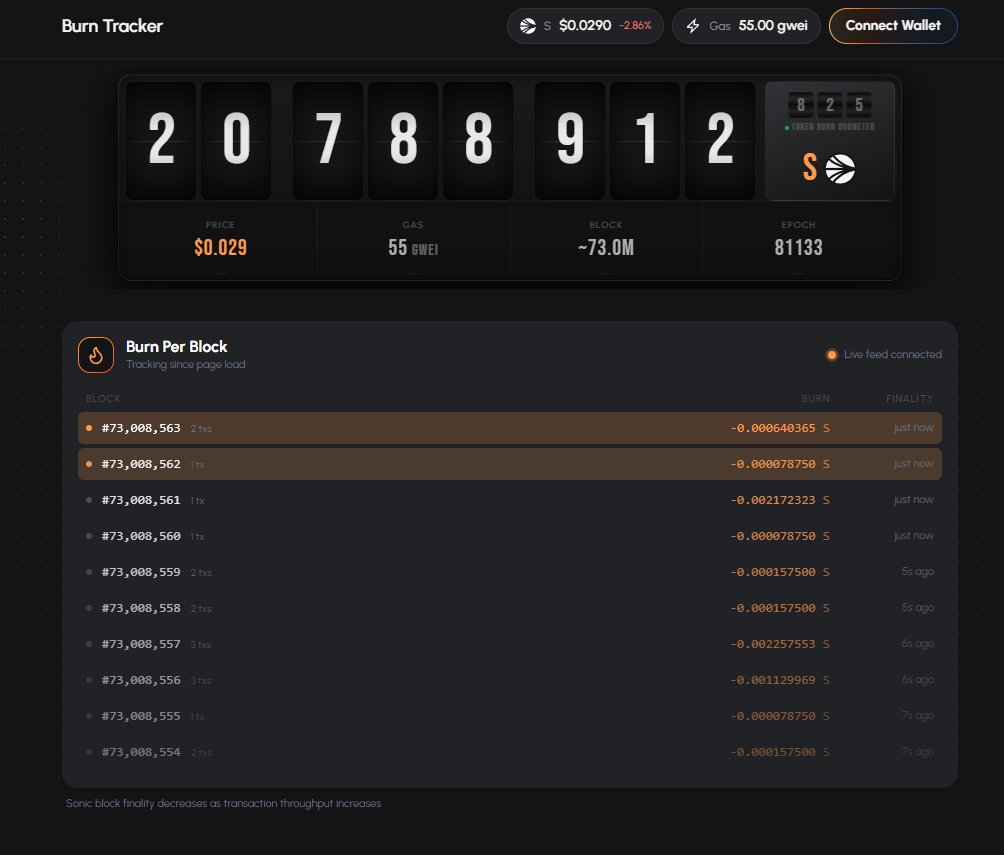Image resolution: width=1004 pixels, height=855 pixels.
Task: Click the 81133 epoch stat
Action: point(798,247)
